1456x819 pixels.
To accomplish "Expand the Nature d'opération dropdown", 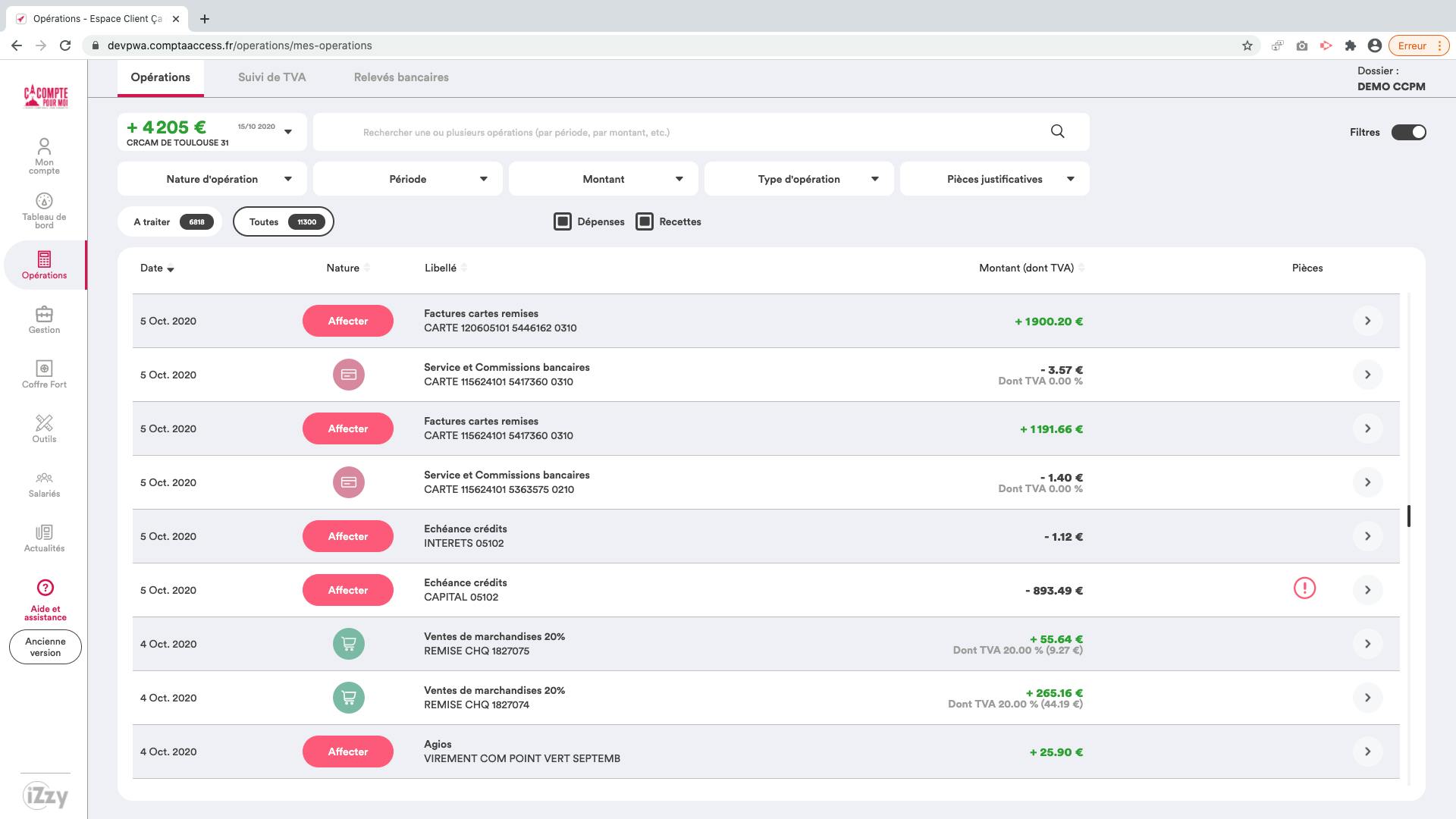I will click(212, 179).
